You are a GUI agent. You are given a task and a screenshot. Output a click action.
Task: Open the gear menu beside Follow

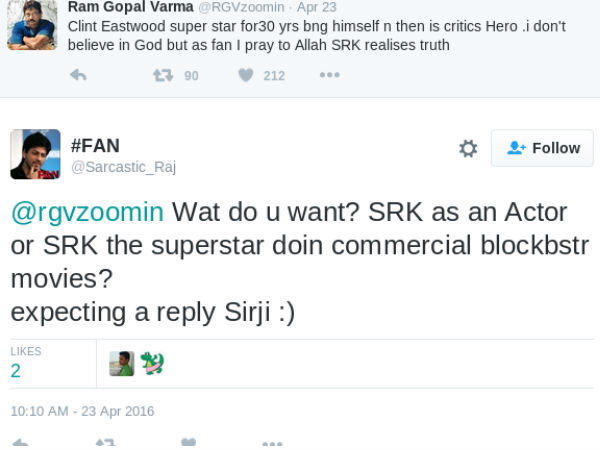pyautogui.click(x=468, y=148)
